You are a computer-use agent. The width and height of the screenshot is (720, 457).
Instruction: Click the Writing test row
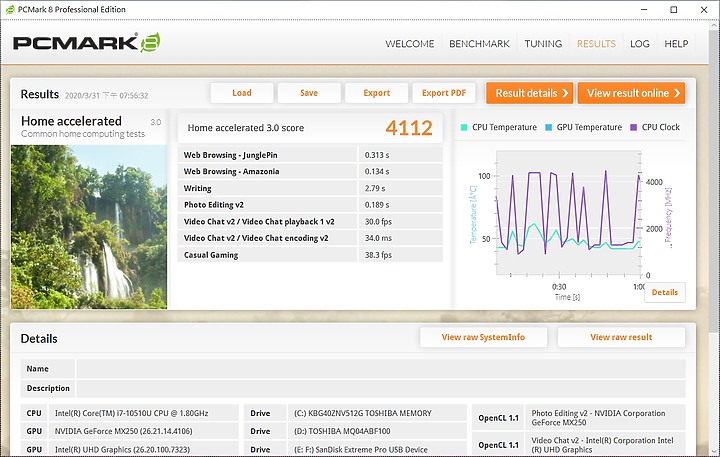310,188
